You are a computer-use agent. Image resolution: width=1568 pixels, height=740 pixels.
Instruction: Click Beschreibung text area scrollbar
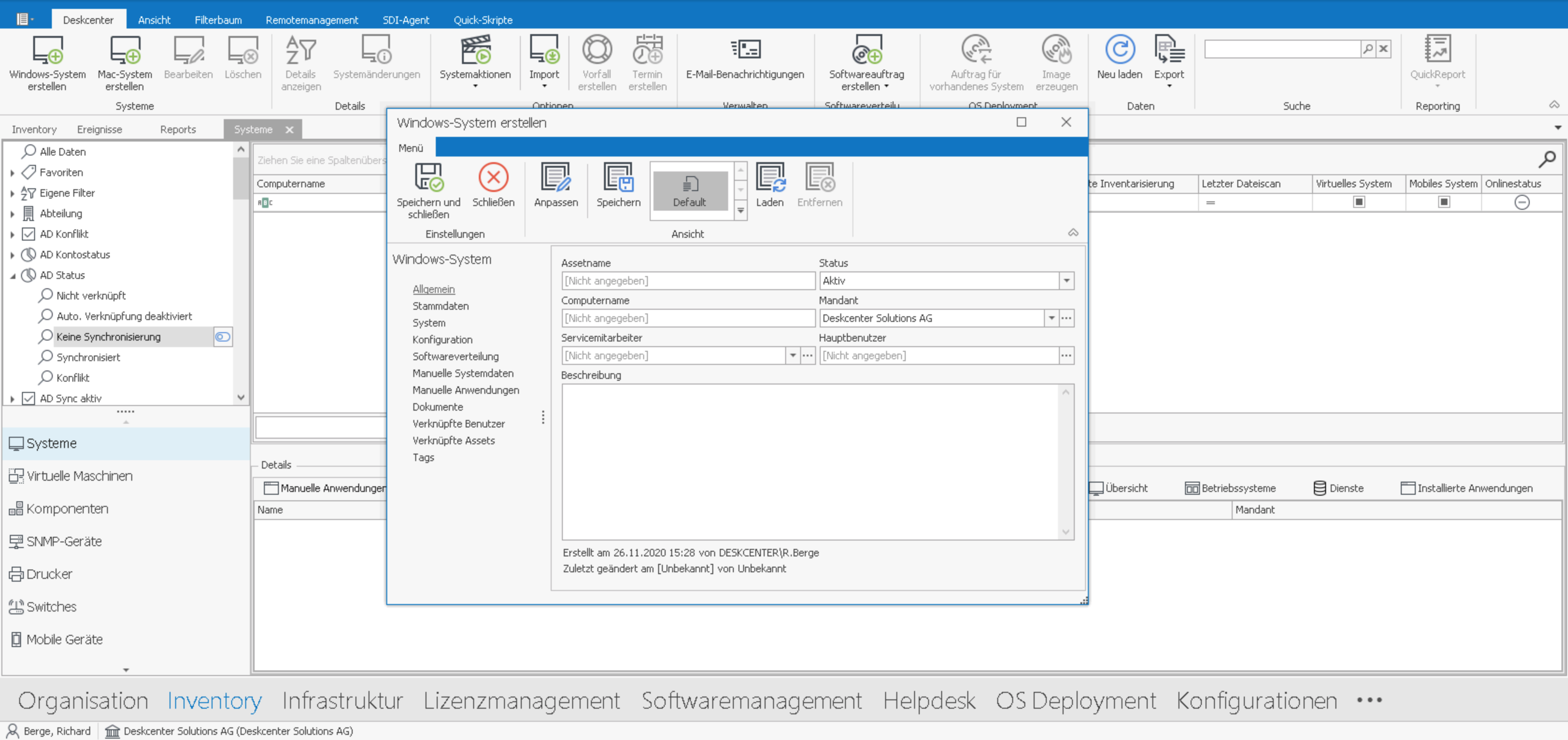[1065, 461]
